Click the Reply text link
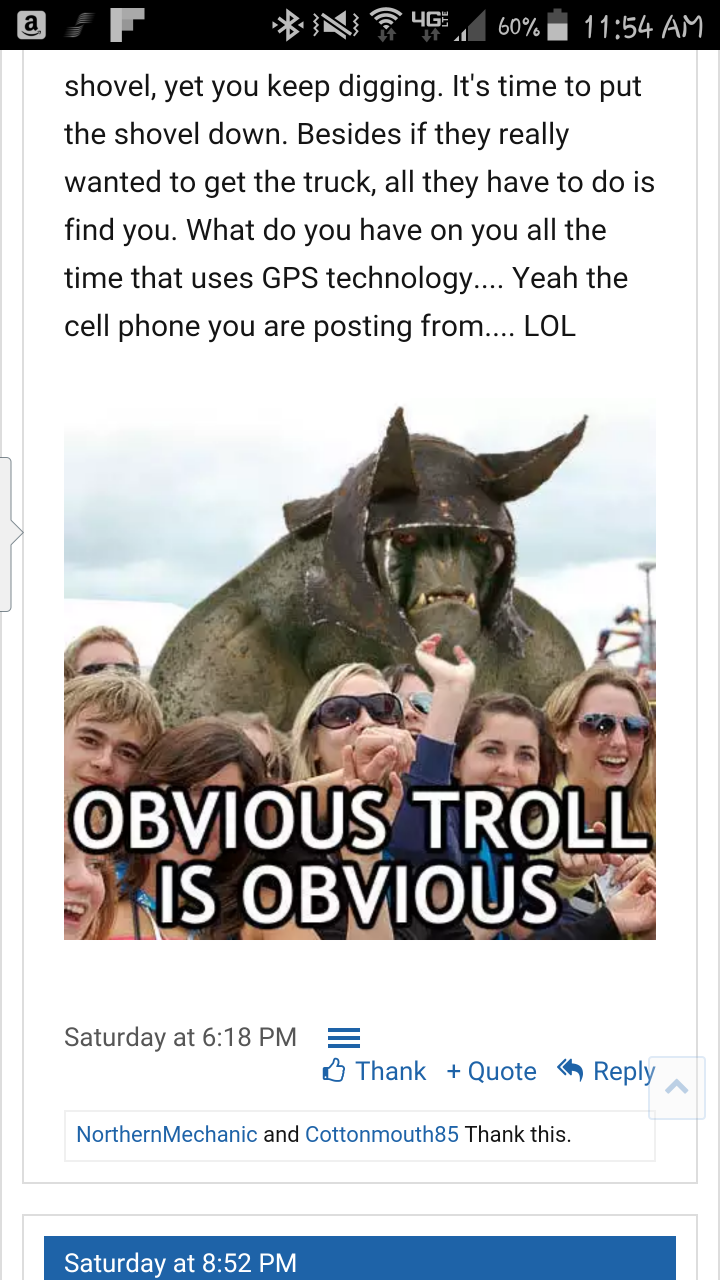 [x=624, y=1072]
